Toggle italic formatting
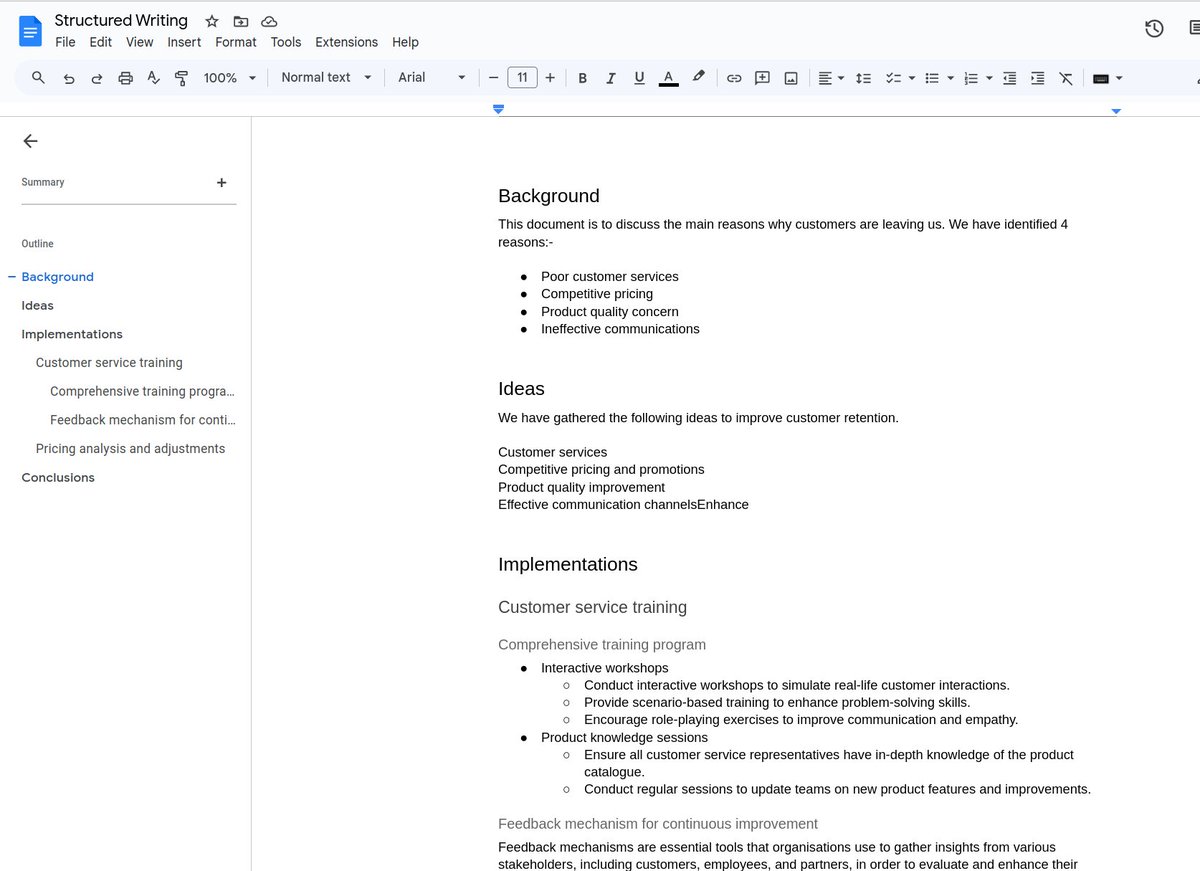 [x=611, y=78]
